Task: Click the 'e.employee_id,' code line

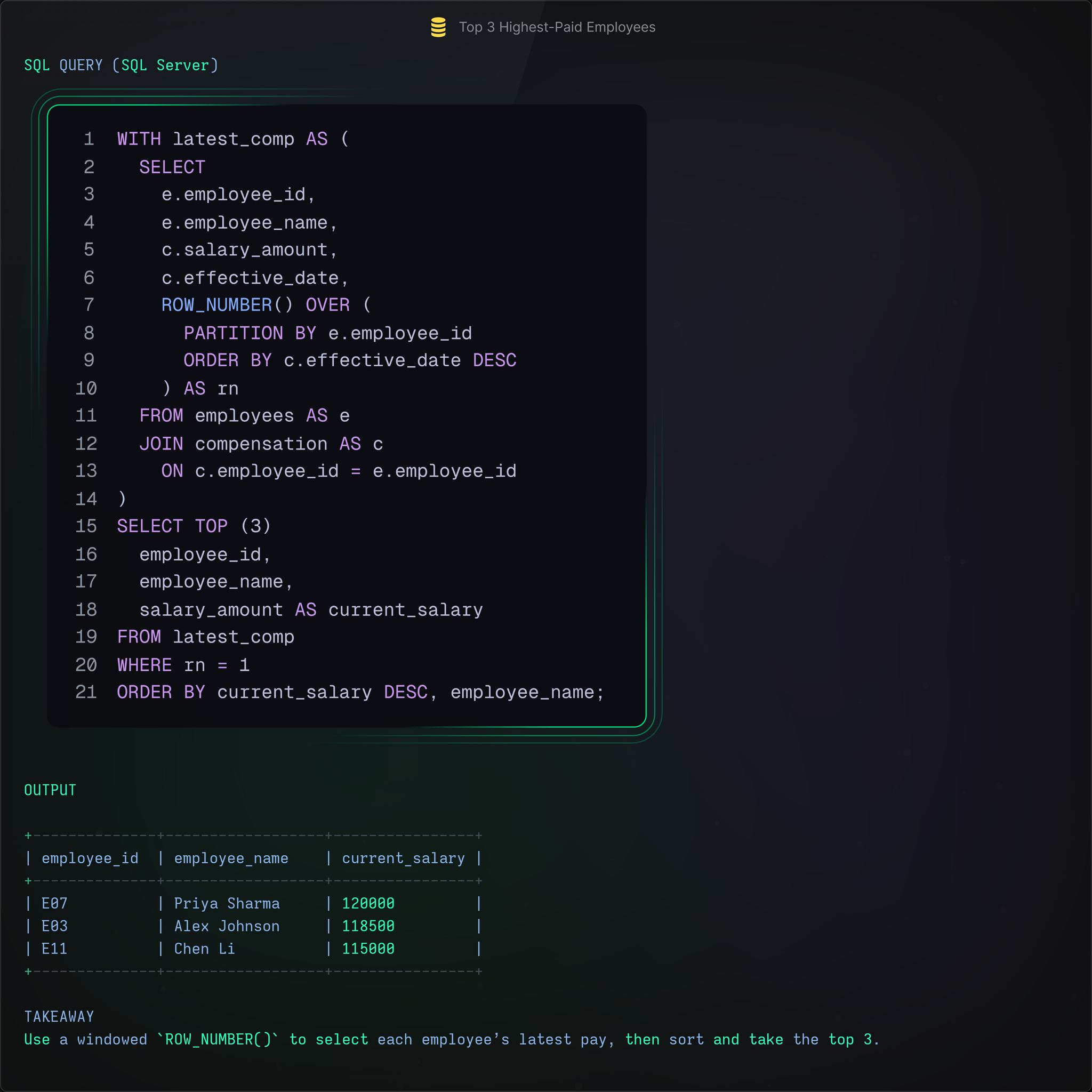Action: coord(238,195)
